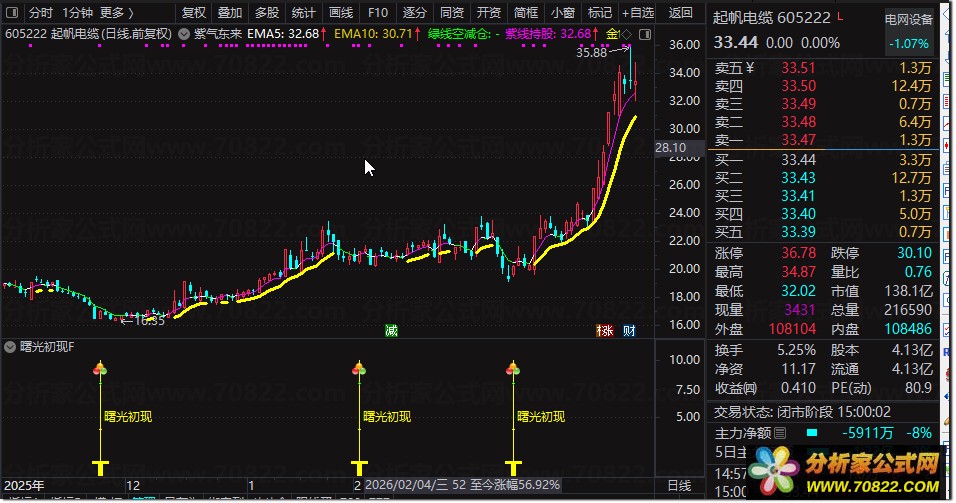This screenshot has width=956, height=503.
Task: Click the 卖五 price 33.51
Action: point(798,68)
